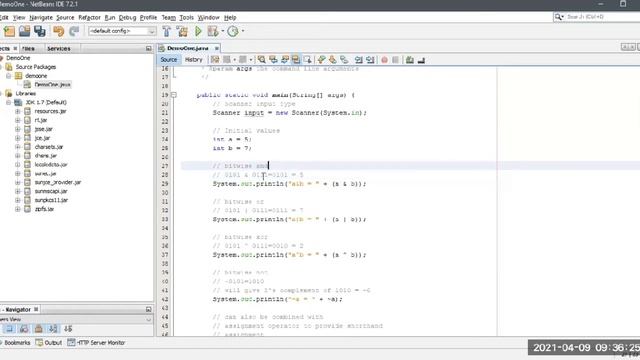The width and height of the screenshot is (640, 360).
Task: Click the Previous Bookmark editor icon
Action: pos(321,60)
